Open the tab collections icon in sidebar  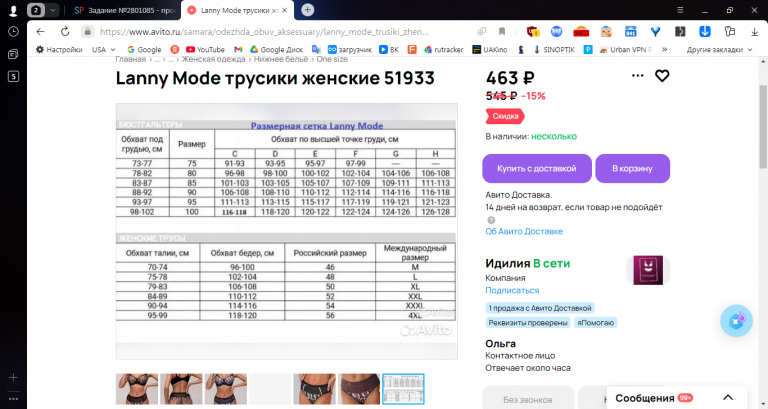(13, 54)
